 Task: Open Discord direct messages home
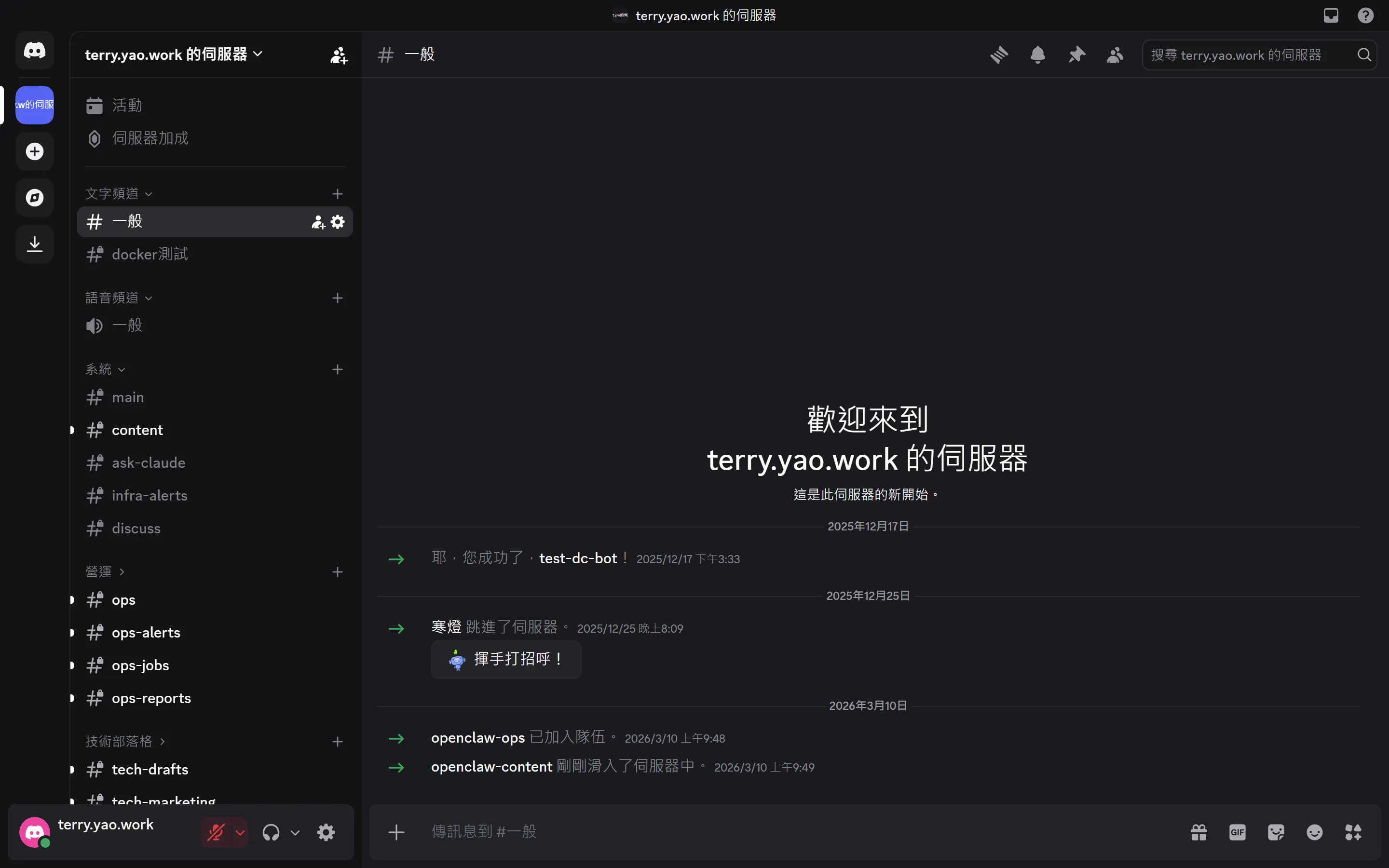click(x=34, y=51)
